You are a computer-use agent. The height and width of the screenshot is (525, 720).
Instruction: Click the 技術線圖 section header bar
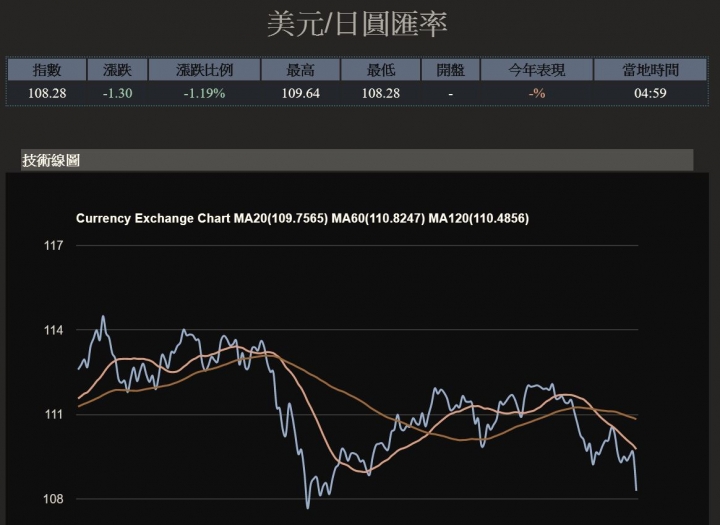(357, 160)
